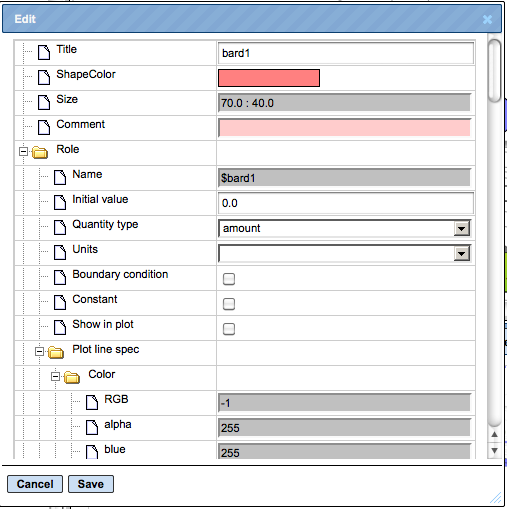Click the Title input field
The height and width of the screenshot is (509, 507).
345,53
